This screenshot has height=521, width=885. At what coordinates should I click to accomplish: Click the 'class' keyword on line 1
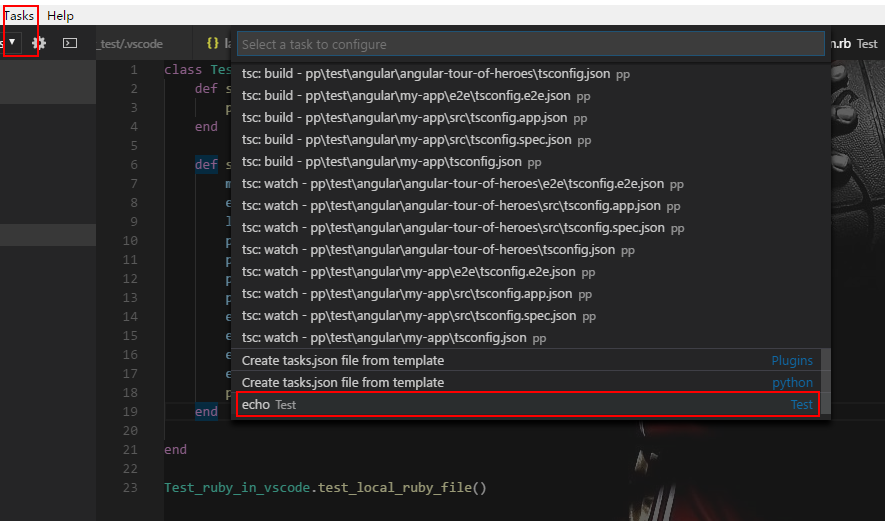pos(183,69)
